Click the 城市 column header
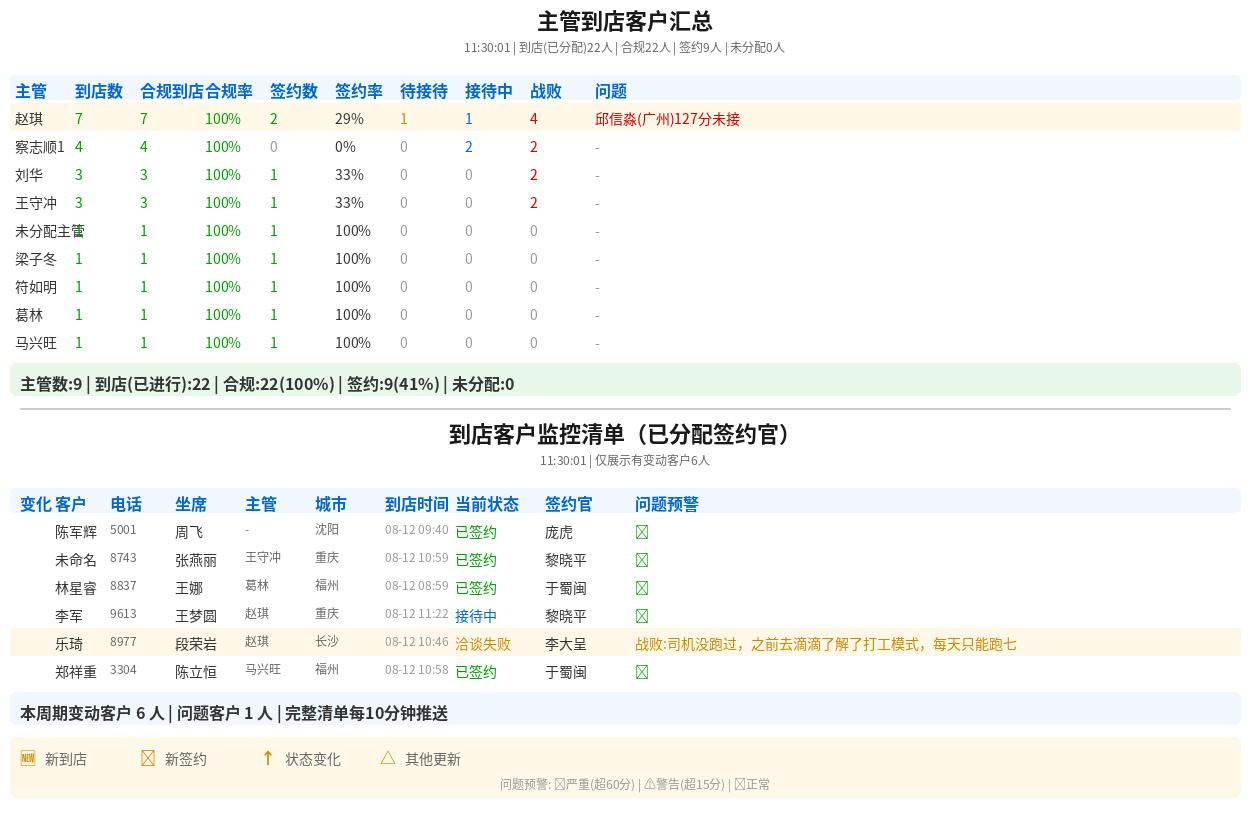The height and width of the screenshot is (840, 1250). [x=331, y=504]
